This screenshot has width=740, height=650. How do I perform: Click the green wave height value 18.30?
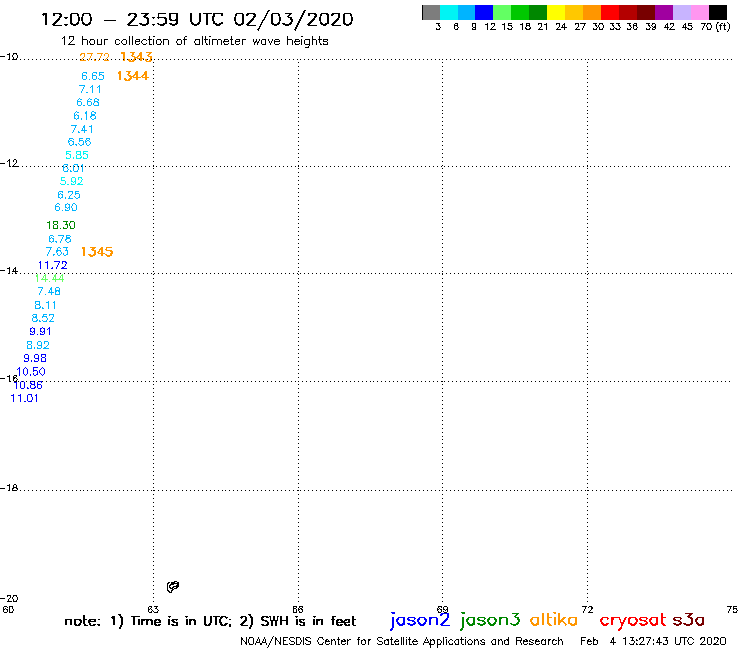(x=61, y=225)
